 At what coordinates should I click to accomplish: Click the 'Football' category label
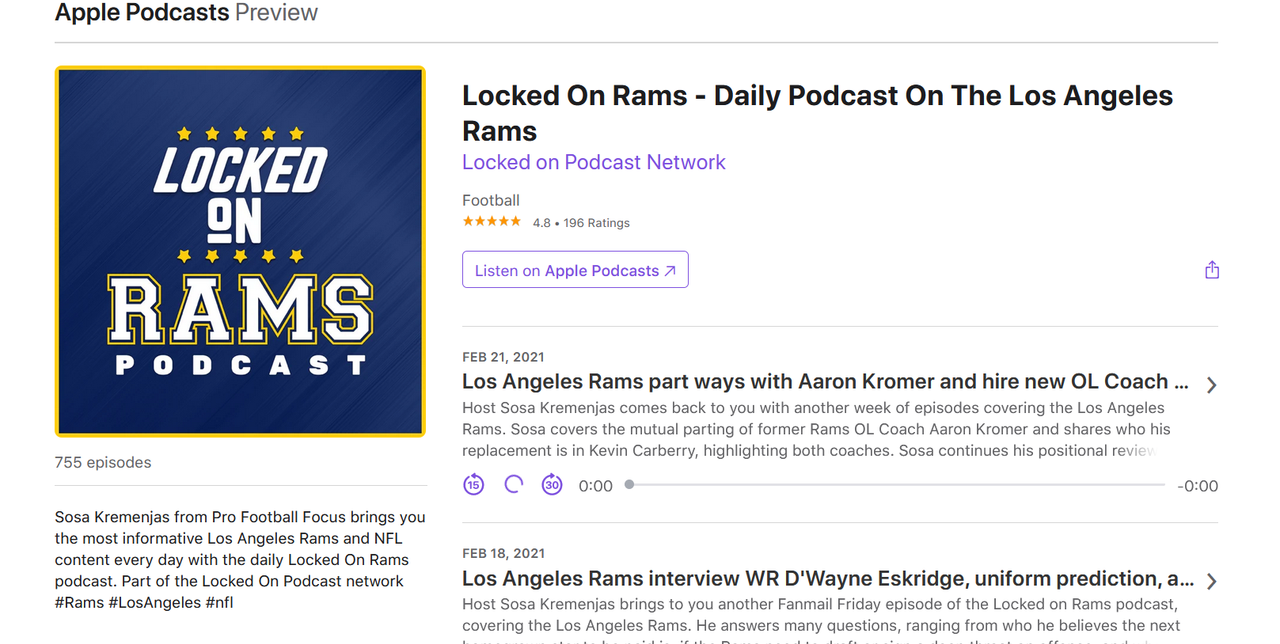[x=491, y=200]
